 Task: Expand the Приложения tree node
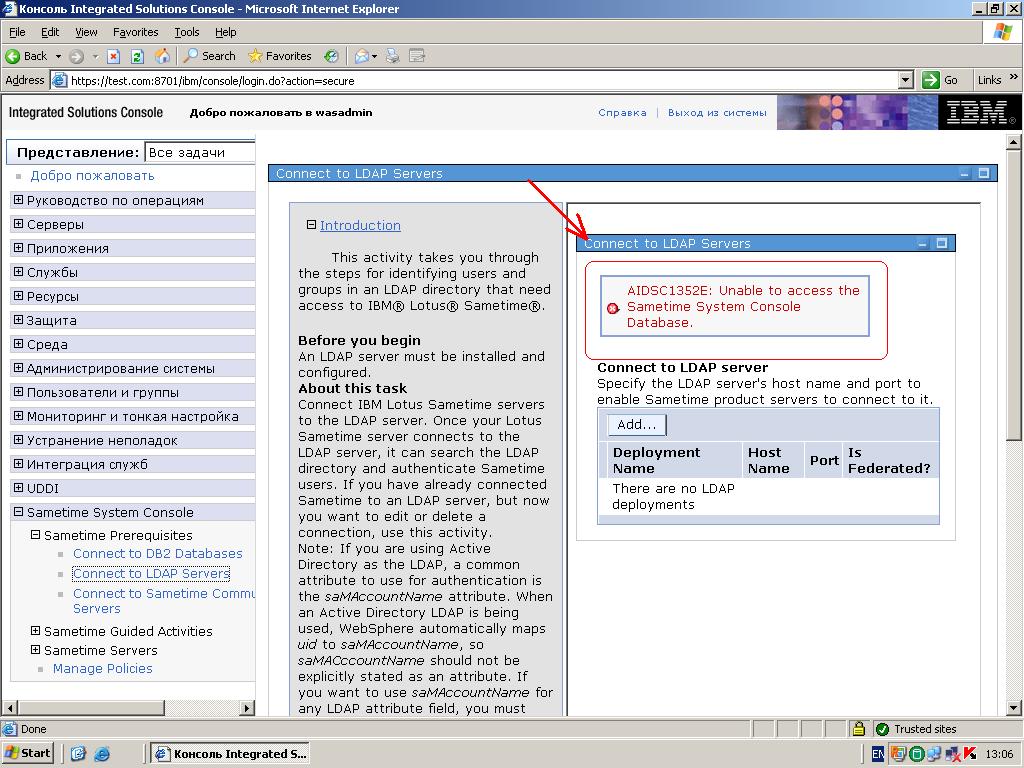coord(19,248)
